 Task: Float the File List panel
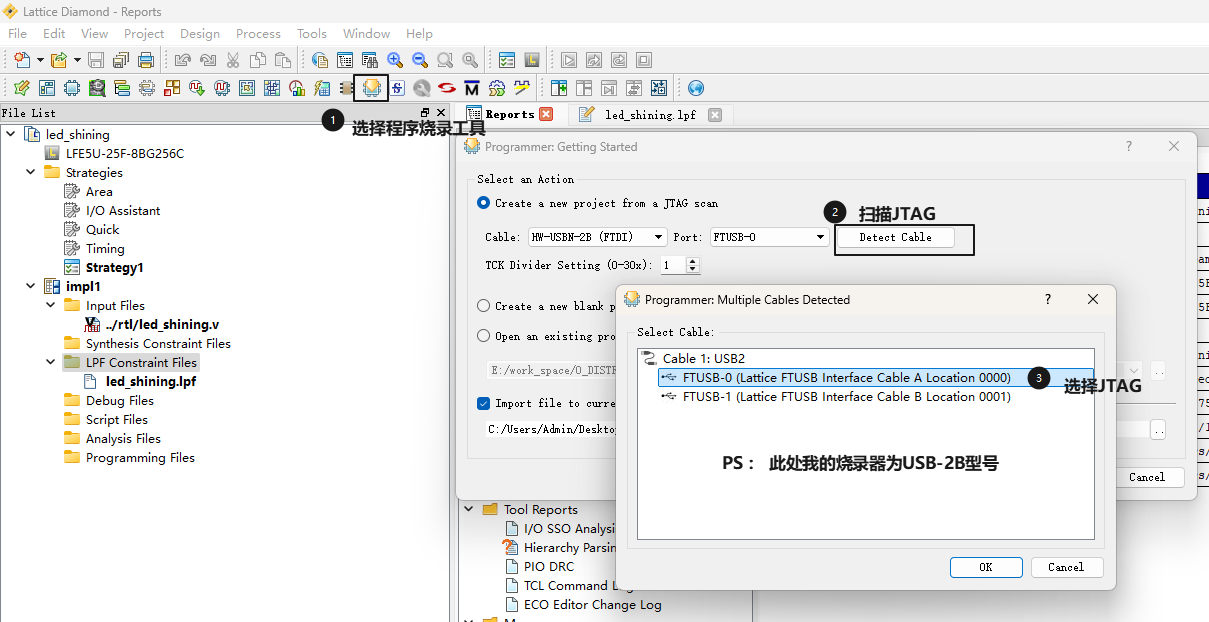pyautogui.click(x=425, y=113)
